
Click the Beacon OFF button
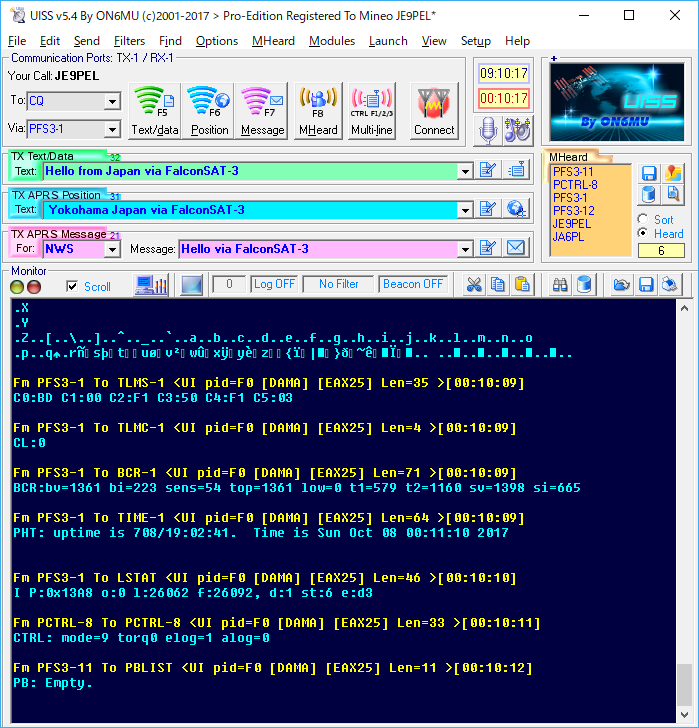[412, 284]
